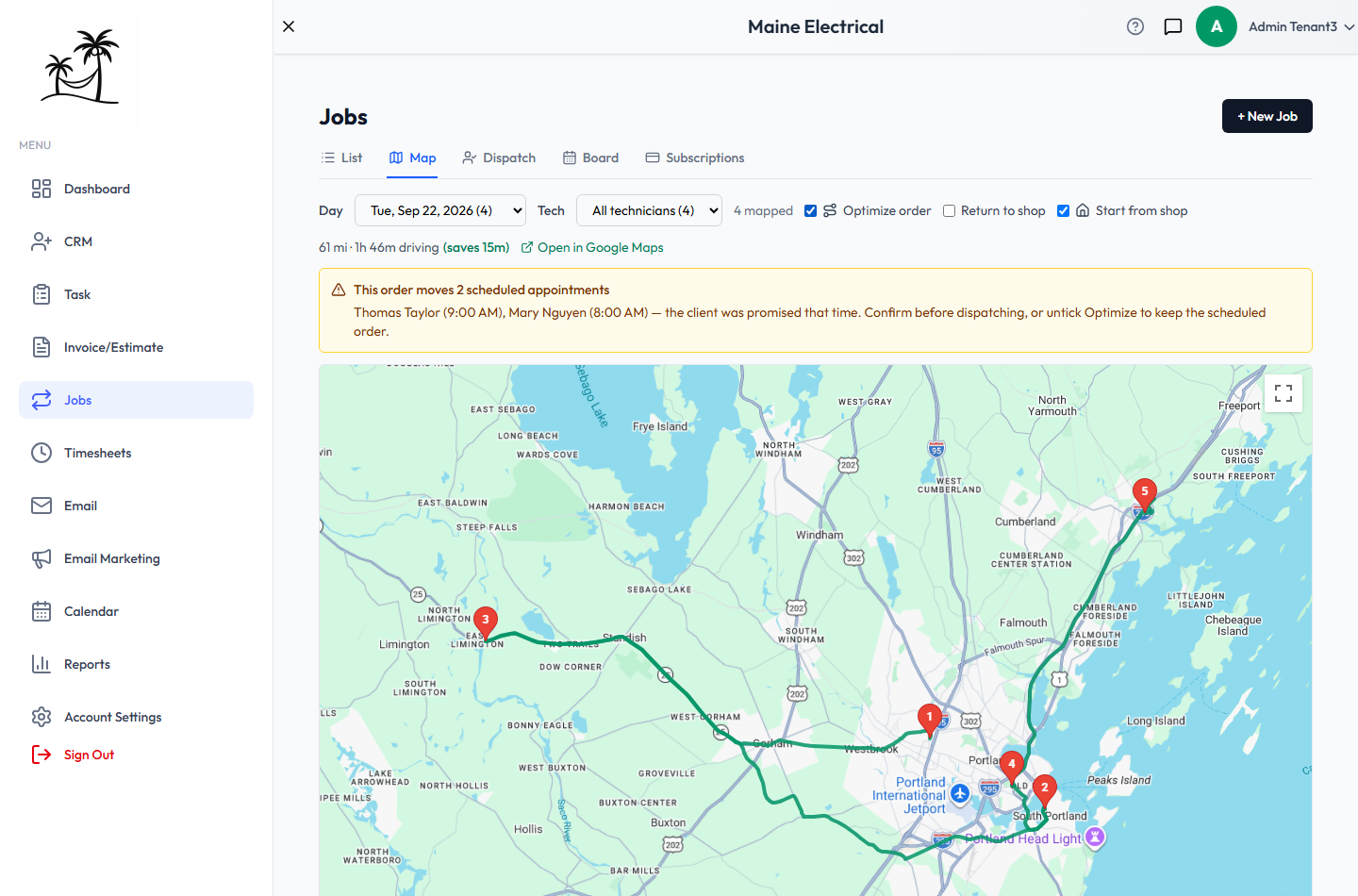Open route in Google Maps link
The image size is (1358, 896).
tap(592, 247)
